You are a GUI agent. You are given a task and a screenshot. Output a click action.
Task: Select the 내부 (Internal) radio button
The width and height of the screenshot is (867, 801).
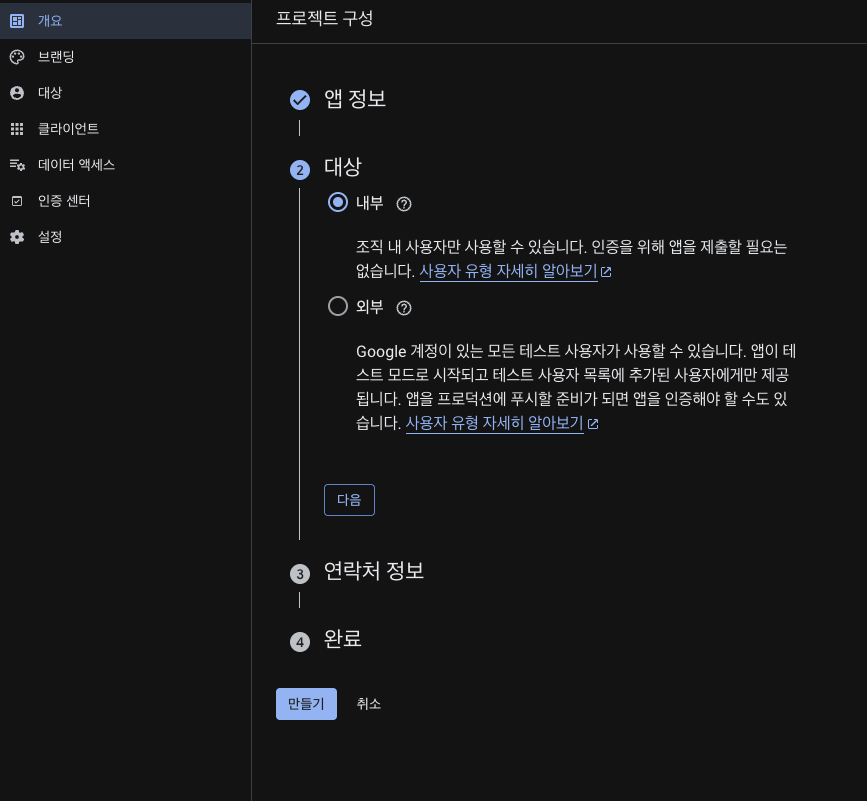[x=338, y=203]
